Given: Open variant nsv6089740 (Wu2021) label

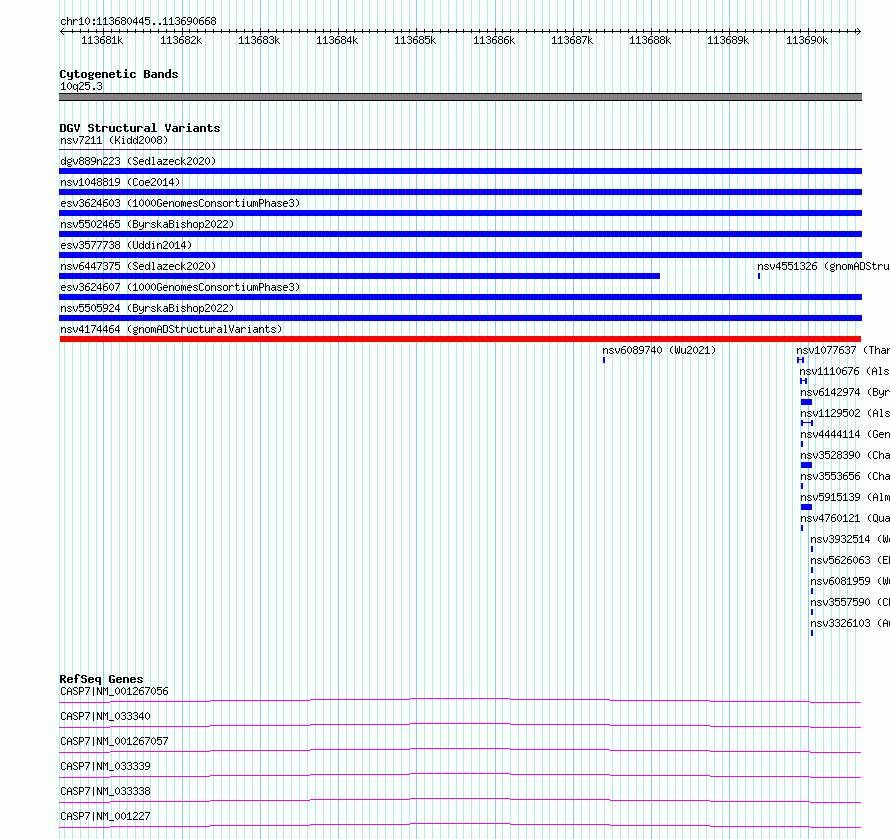Looking at the screenshot, I should coord(659,350).
